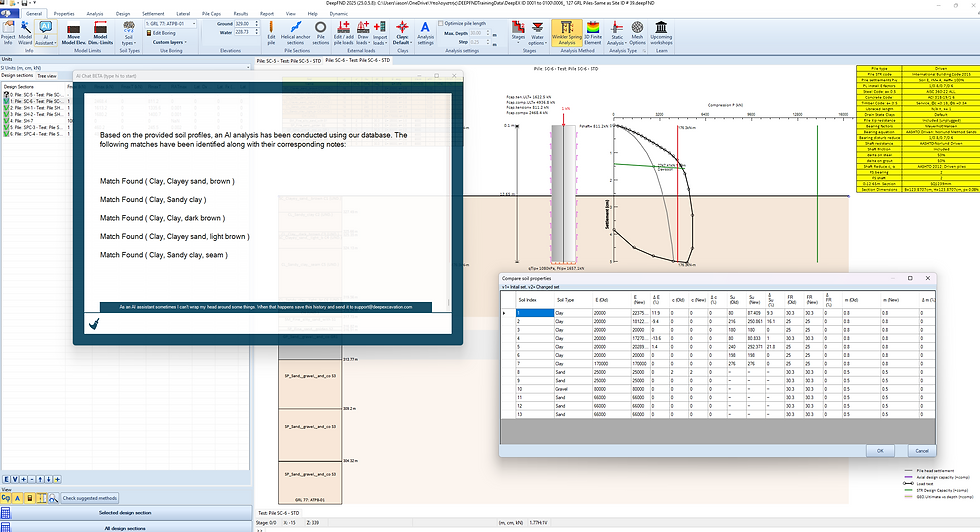Click Selected design section button

pyautogui.click(x=125, y=513)
